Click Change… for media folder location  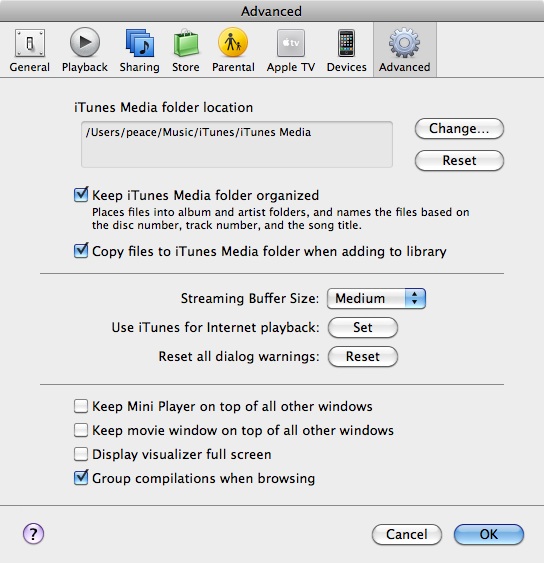point(459,129)
